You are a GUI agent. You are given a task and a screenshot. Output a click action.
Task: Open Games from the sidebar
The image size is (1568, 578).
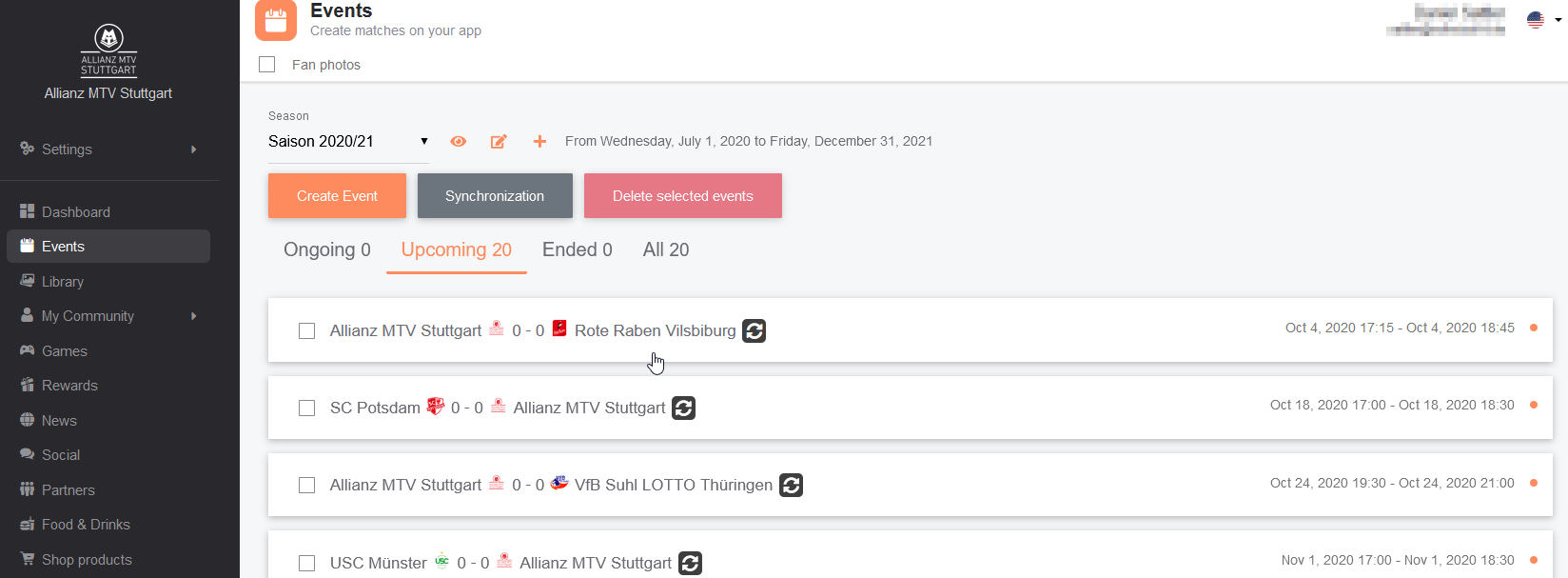pos(64,351)
